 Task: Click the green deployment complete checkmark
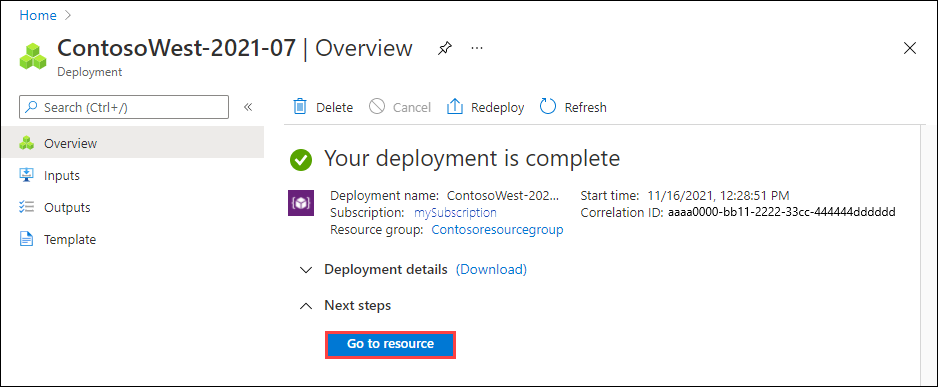pos(301,159)
